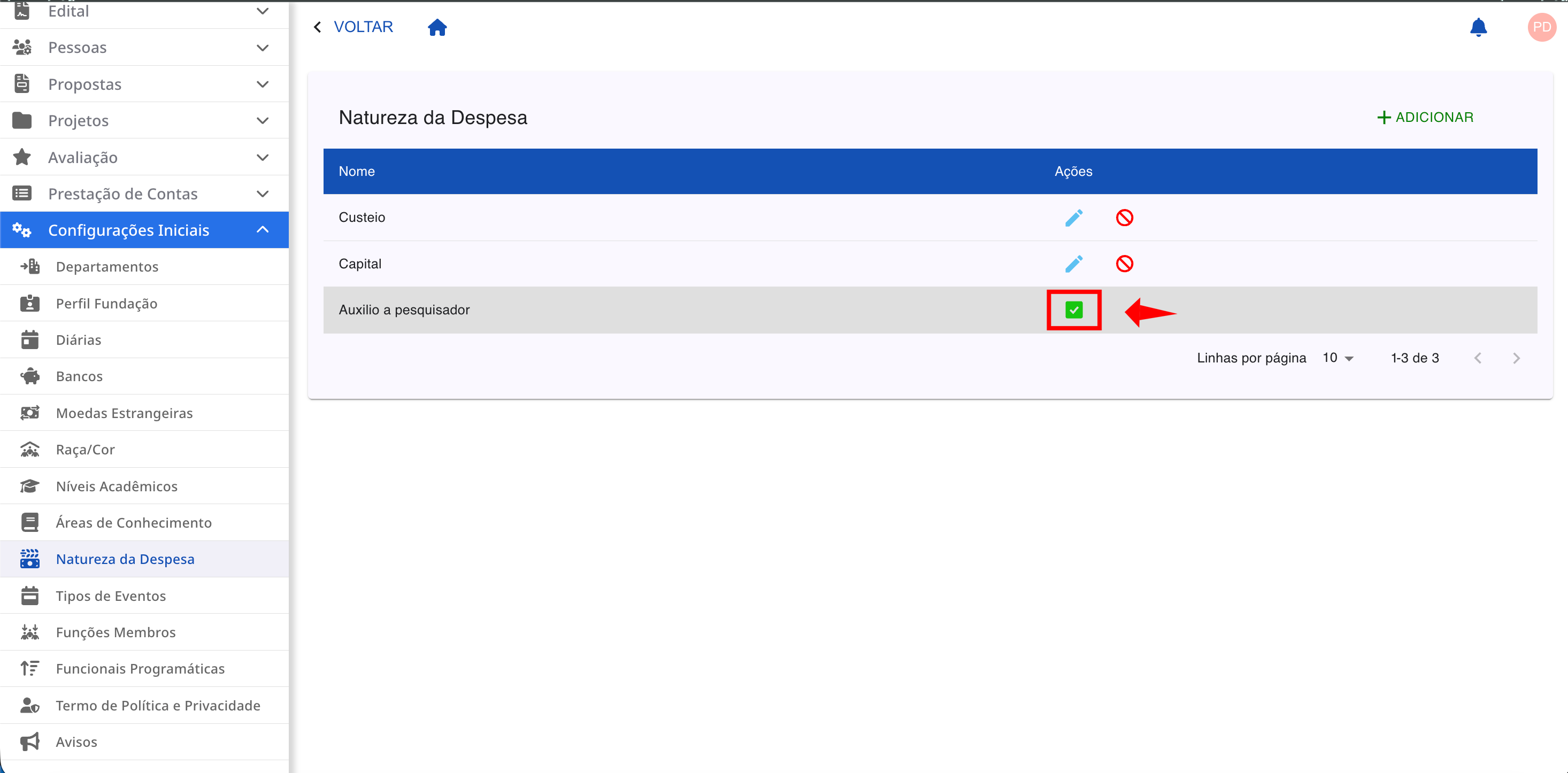The width and height of the screenshot is (1568, 773).
Task: Open Níveis Acadêmicos in the sidebar
Action: [x=144, y=486]
